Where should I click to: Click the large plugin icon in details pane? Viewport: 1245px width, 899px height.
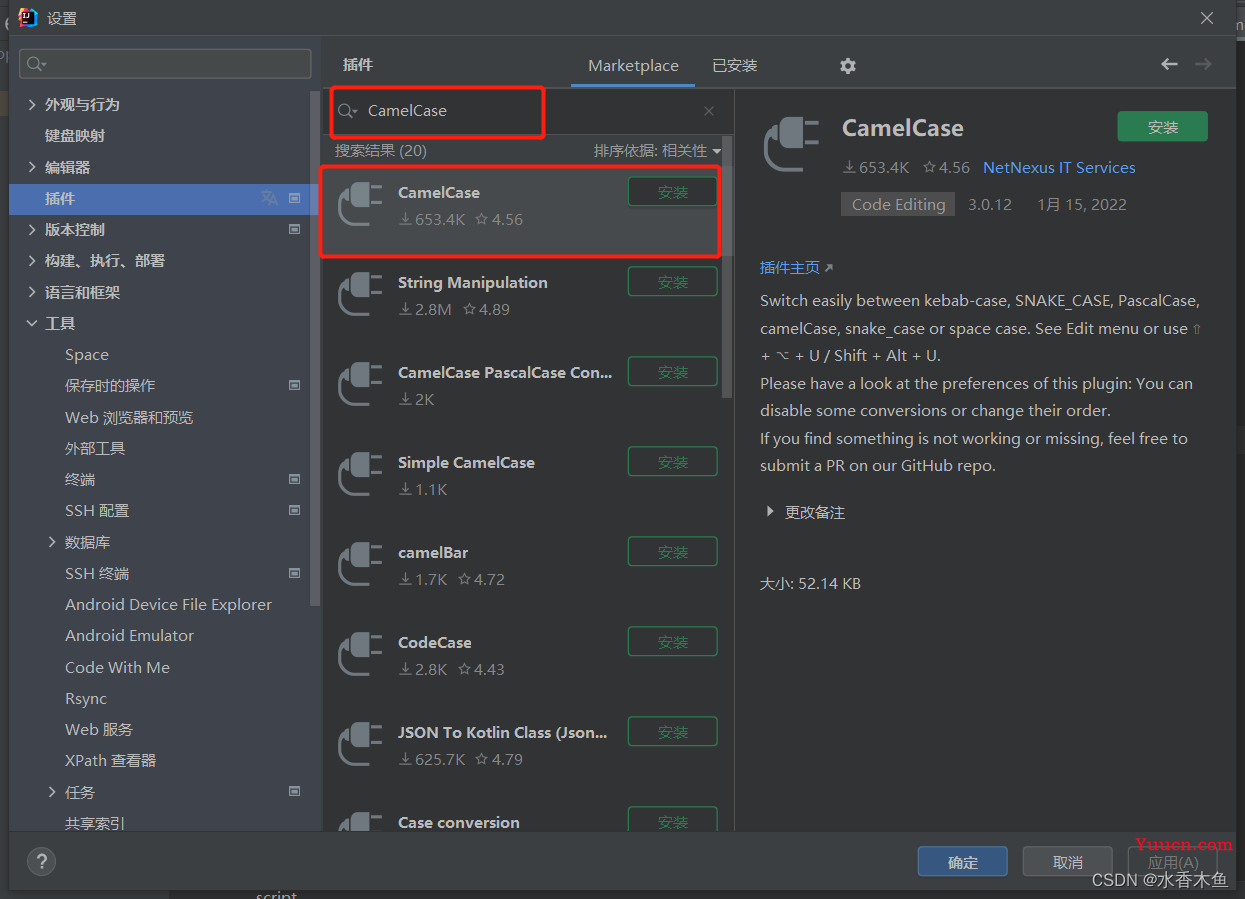pyautogui.click(x=791, y=143)
